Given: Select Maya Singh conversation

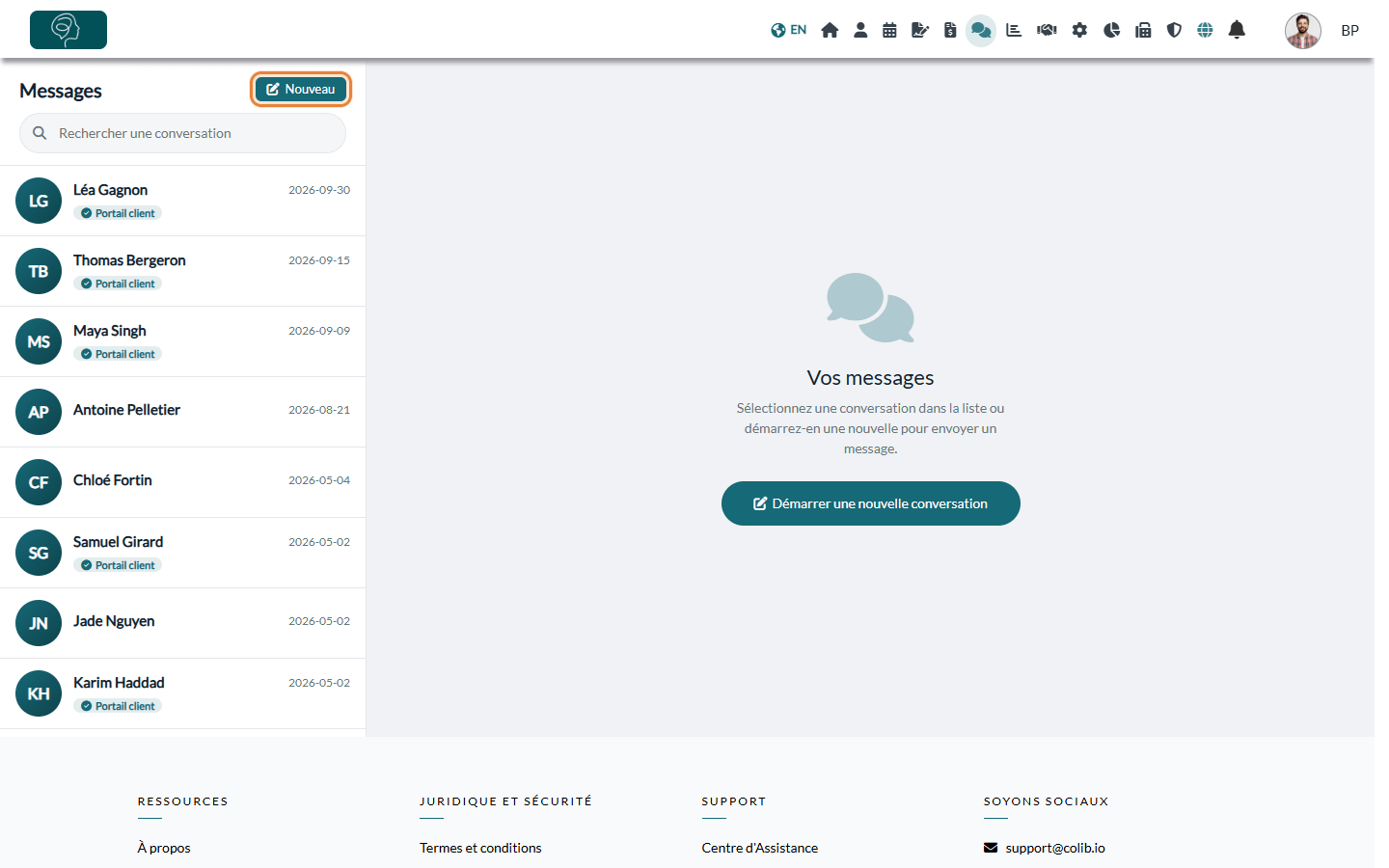Looking at the screenshot, I should click(182, 341).
